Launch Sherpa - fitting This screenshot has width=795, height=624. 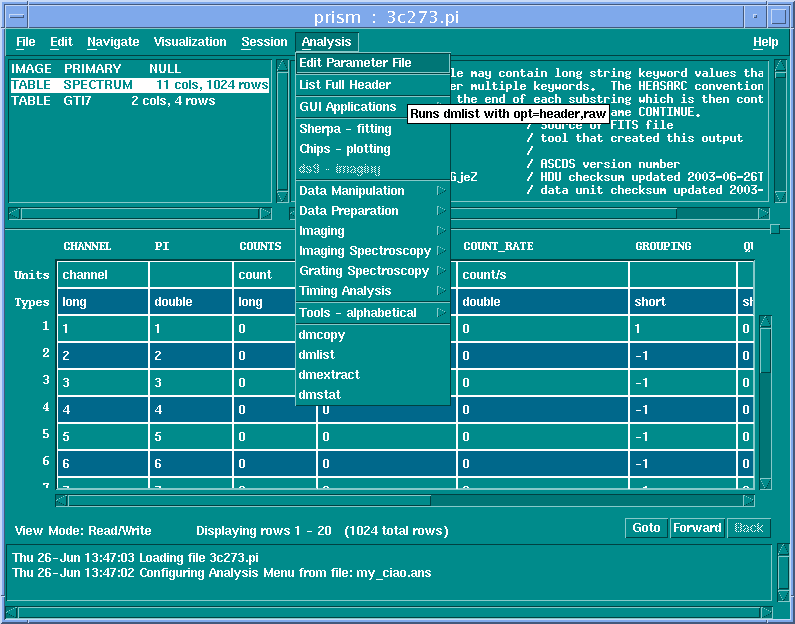pyautogui.click(x=373, y=129)
